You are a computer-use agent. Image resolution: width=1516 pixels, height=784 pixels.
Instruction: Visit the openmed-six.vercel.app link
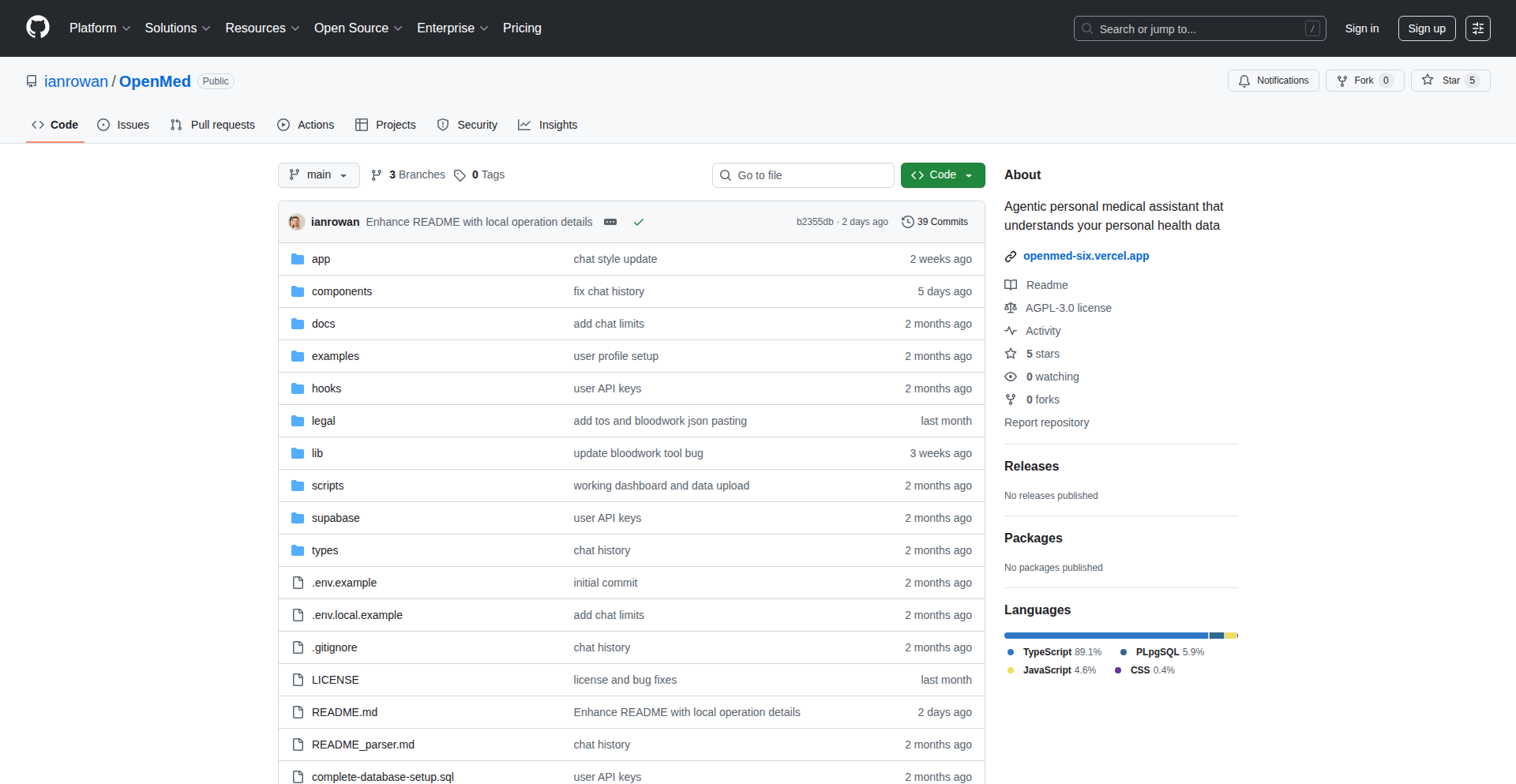click(x=1086, y=256)
